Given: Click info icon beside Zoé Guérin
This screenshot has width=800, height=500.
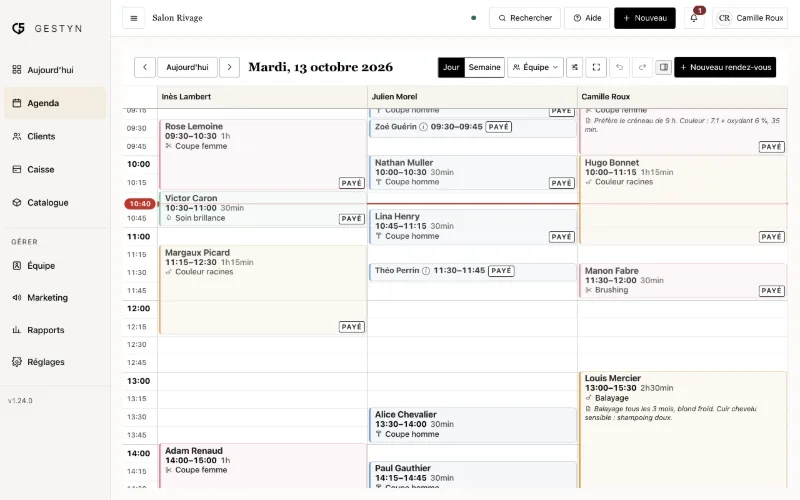Looking at the screenshot, I should click(x=423, y=127).
